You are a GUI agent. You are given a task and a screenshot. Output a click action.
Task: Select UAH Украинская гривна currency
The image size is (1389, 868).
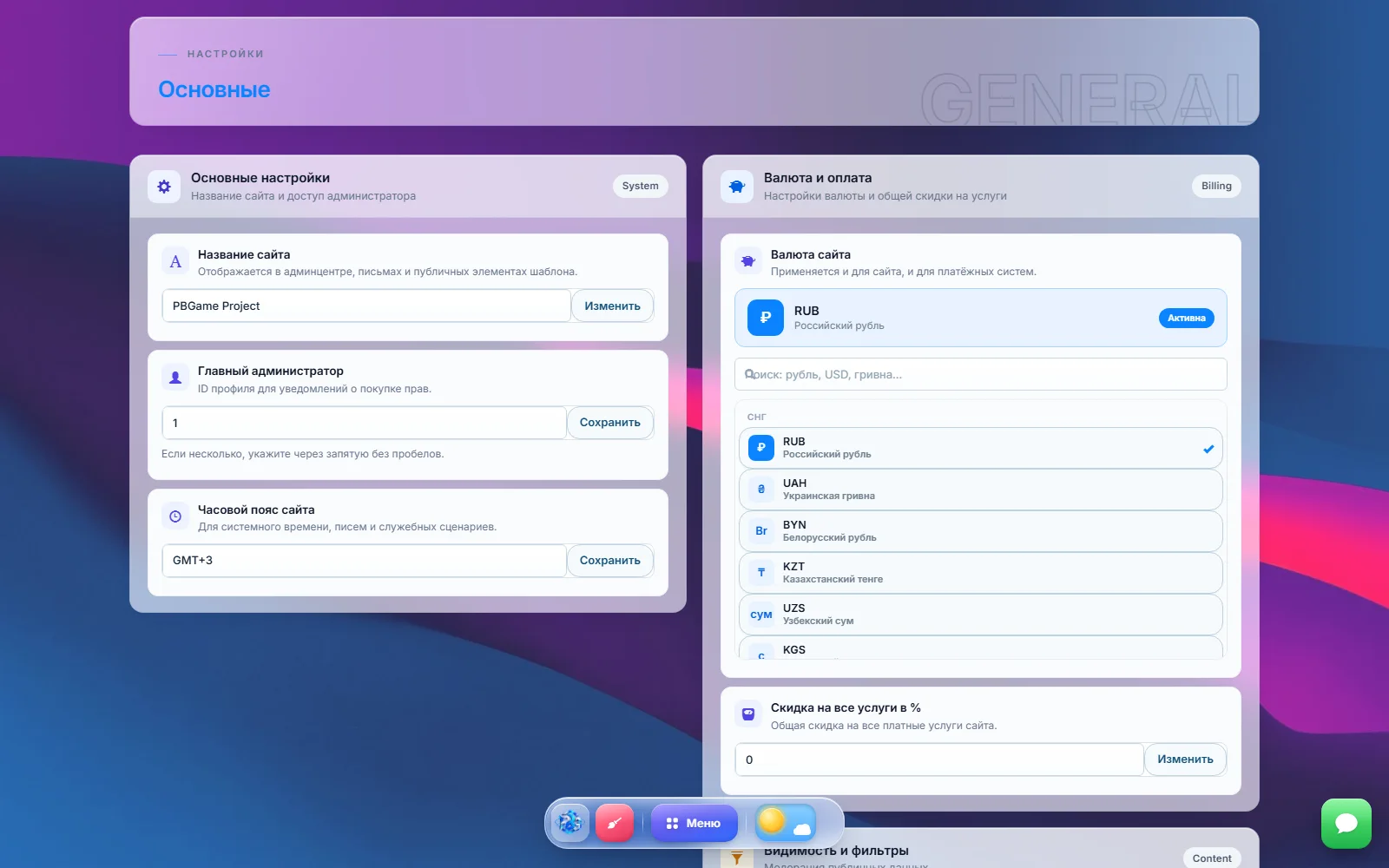[981, 490]
